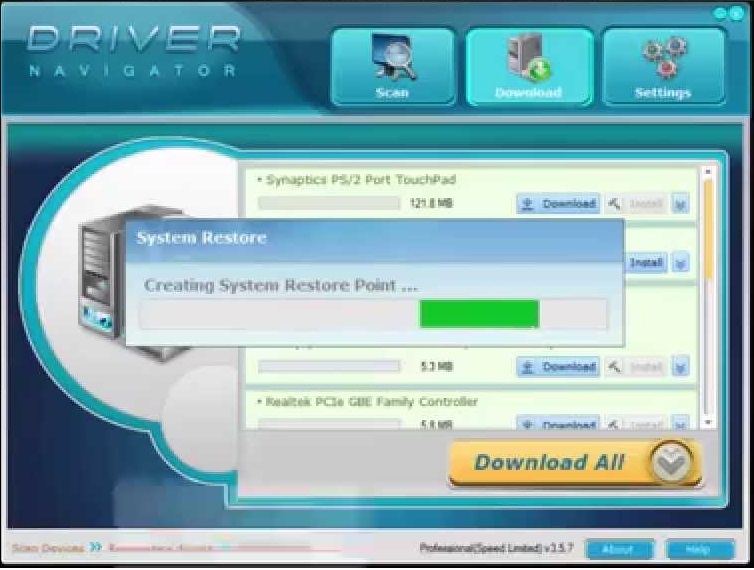Viewport: 754px width, 570px height.
Task: Click the orange driver list scrollbar thumb
Action: pos(708,229)
